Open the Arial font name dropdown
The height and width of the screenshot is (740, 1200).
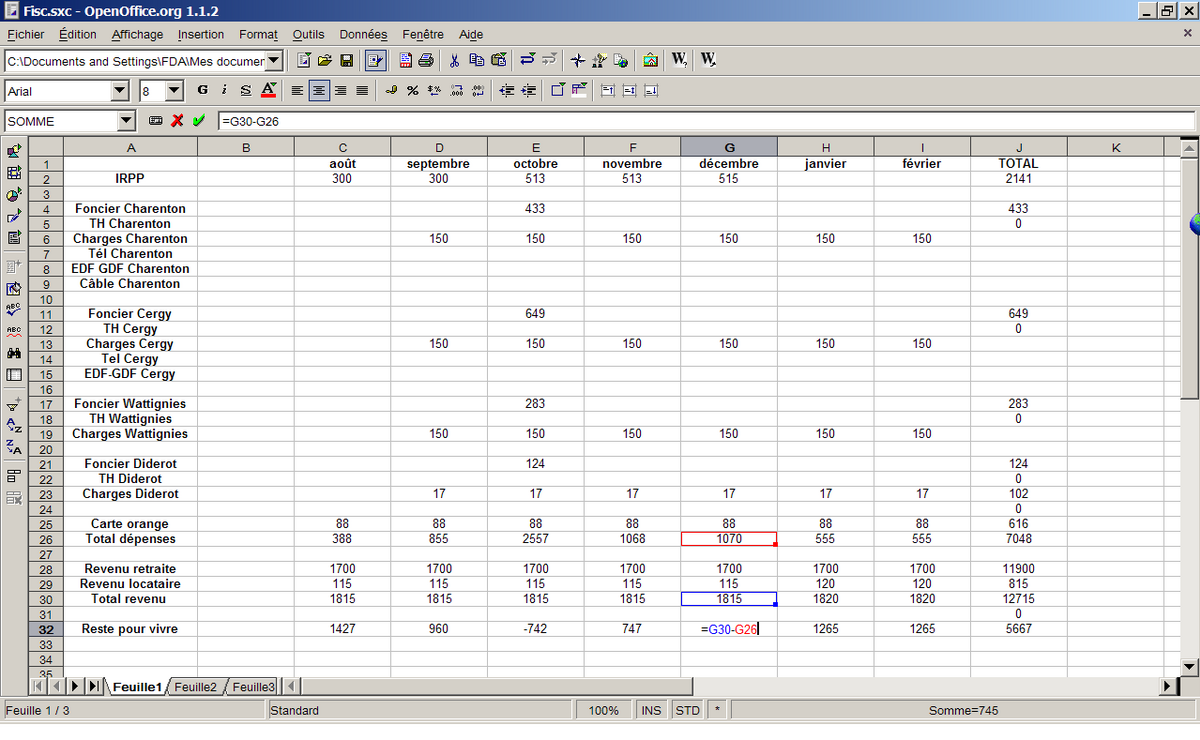pos(120,91)
